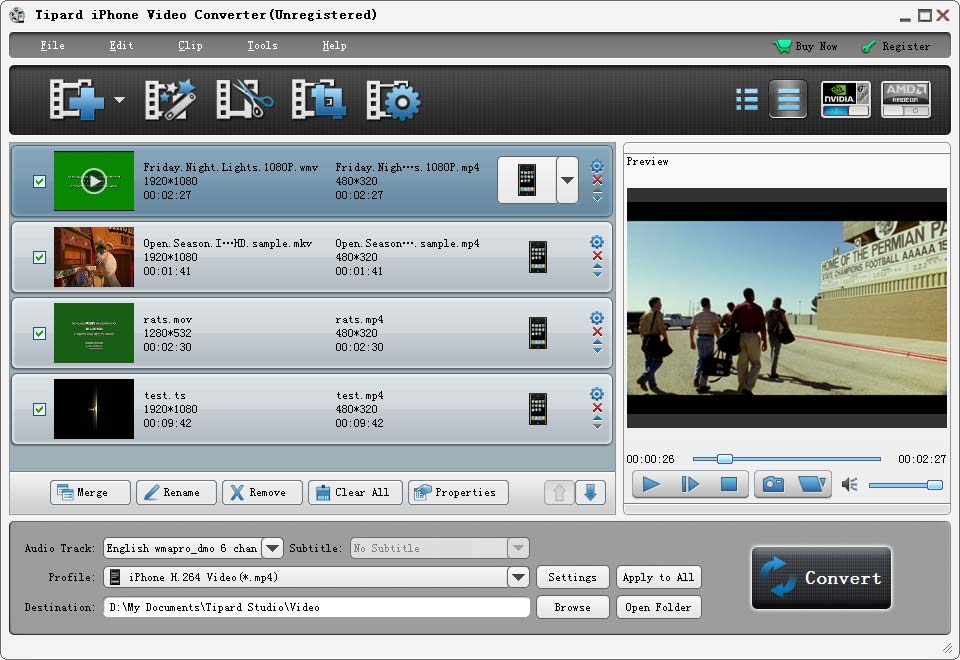Uncheck the Open.Season sample.mkv checkbox

[x=39, y=257]
